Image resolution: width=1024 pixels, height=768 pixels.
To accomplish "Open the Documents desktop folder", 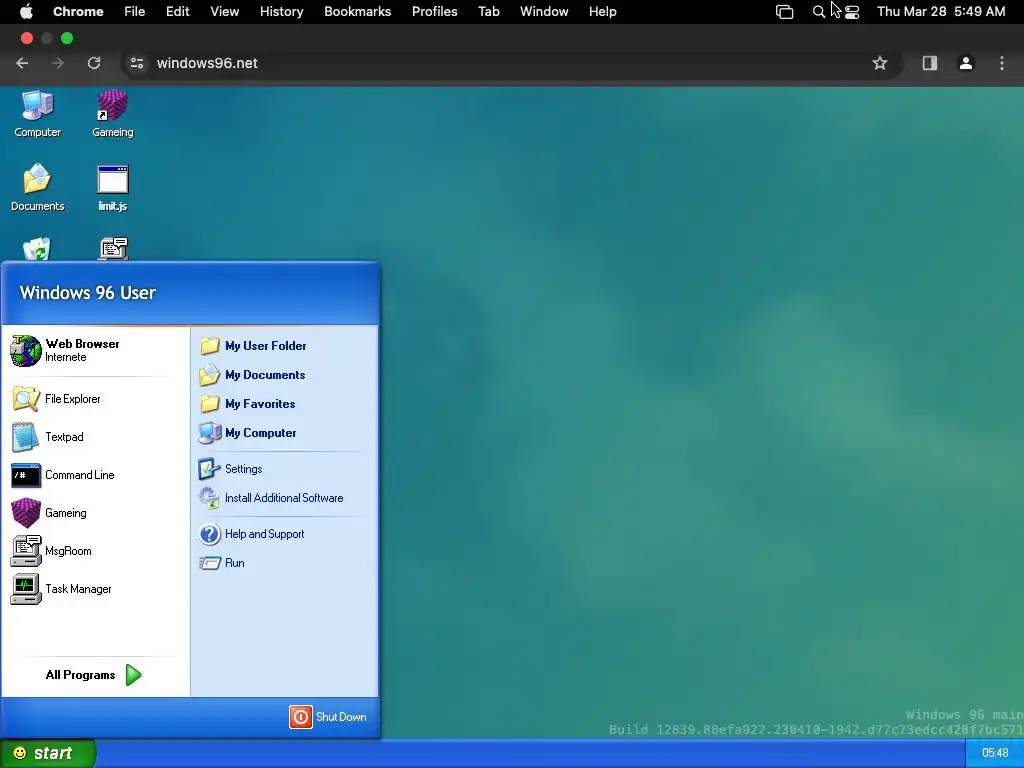I will (37, 188).
